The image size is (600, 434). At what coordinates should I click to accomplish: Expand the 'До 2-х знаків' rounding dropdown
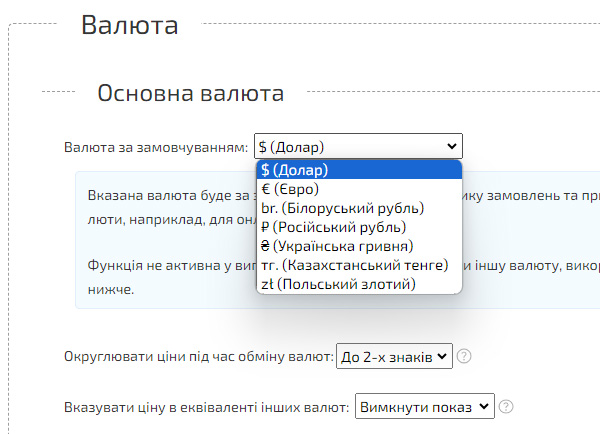coord(395,356)
